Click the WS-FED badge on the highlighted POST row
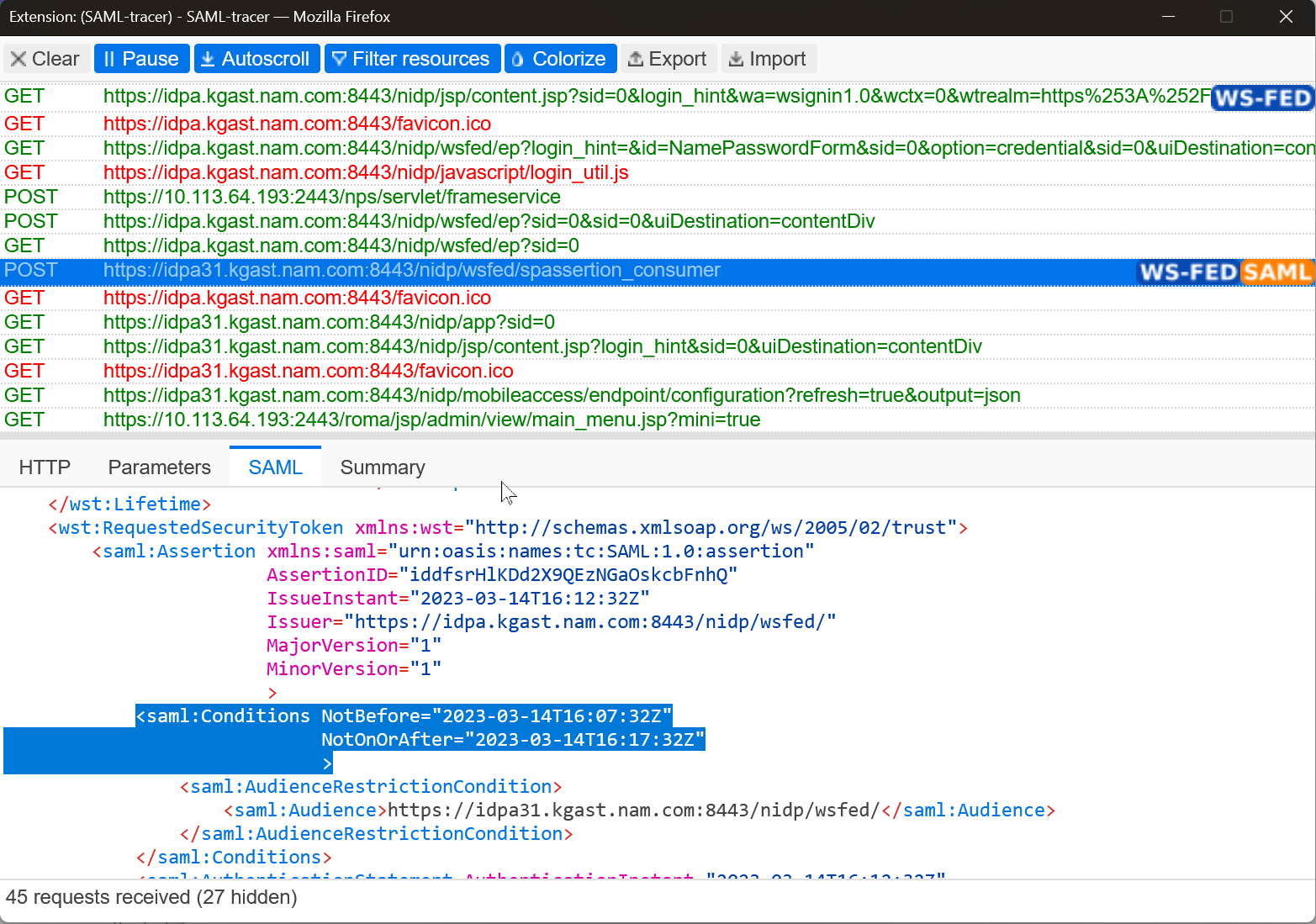This screenshot has width=1316, height=924. 1187,272
